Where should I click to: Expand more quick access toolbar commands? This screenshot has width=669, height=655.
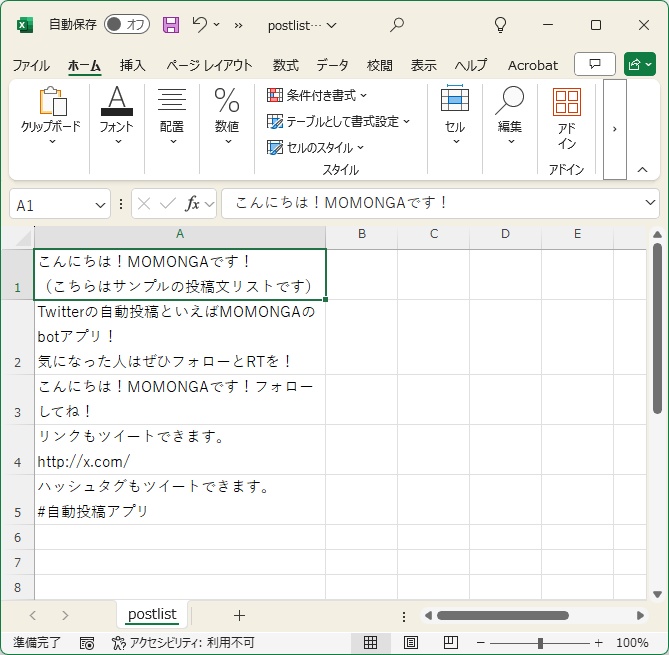[239, 26]
